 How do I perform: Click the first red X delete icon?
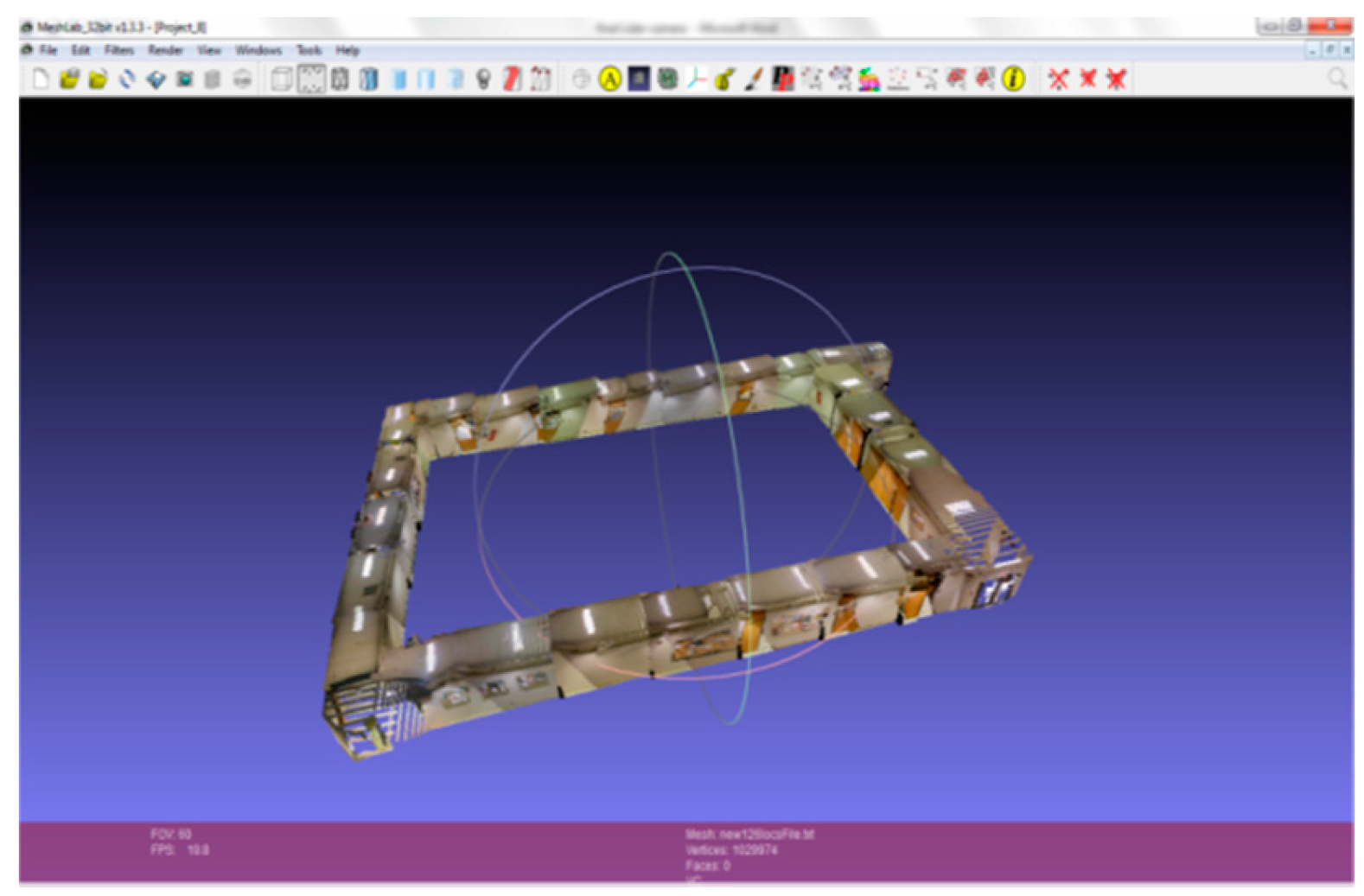tap(1058, 79)
